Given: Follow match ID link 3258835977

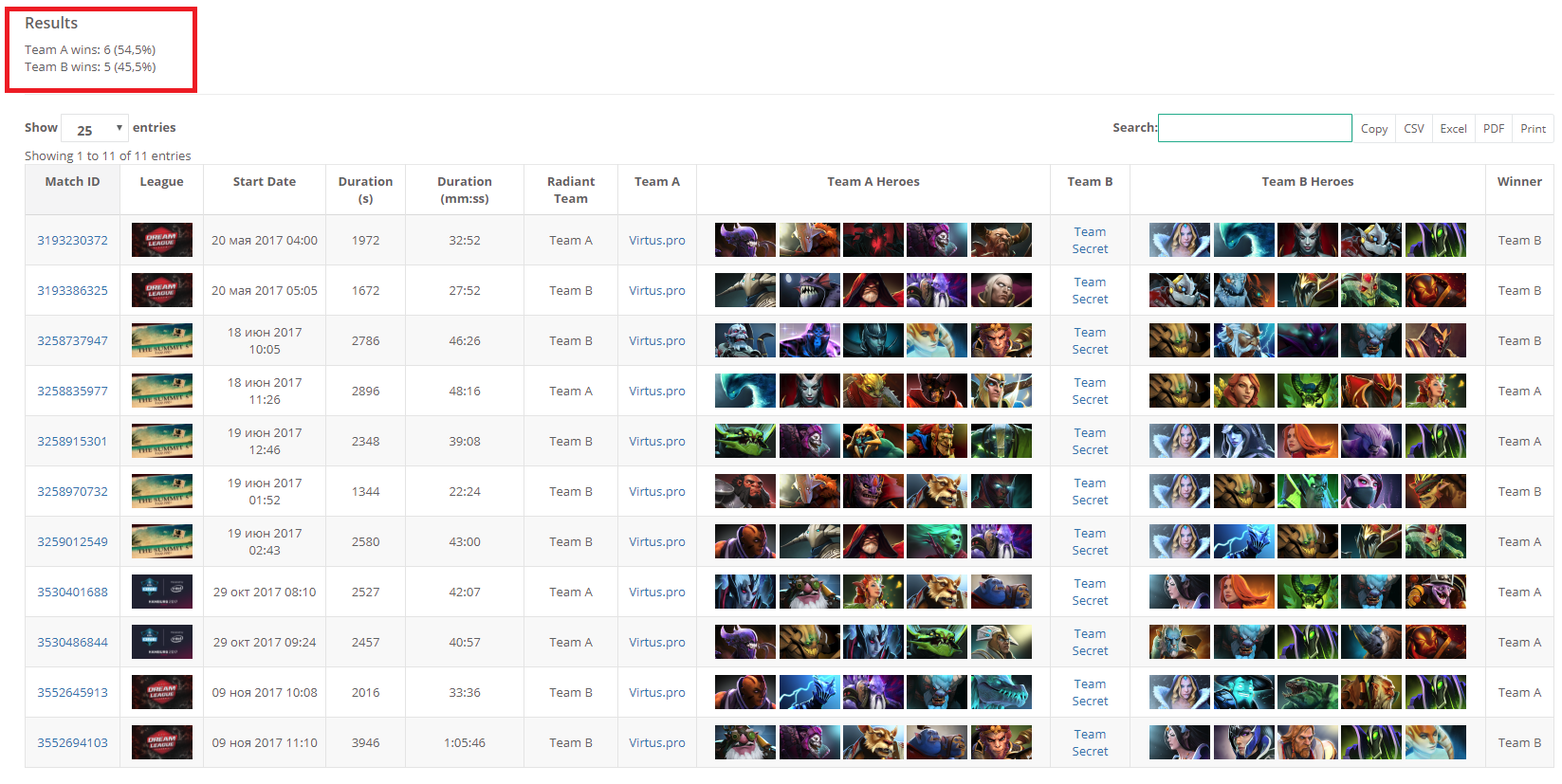Looking at the screenshot, I should [x=72, y=391].
